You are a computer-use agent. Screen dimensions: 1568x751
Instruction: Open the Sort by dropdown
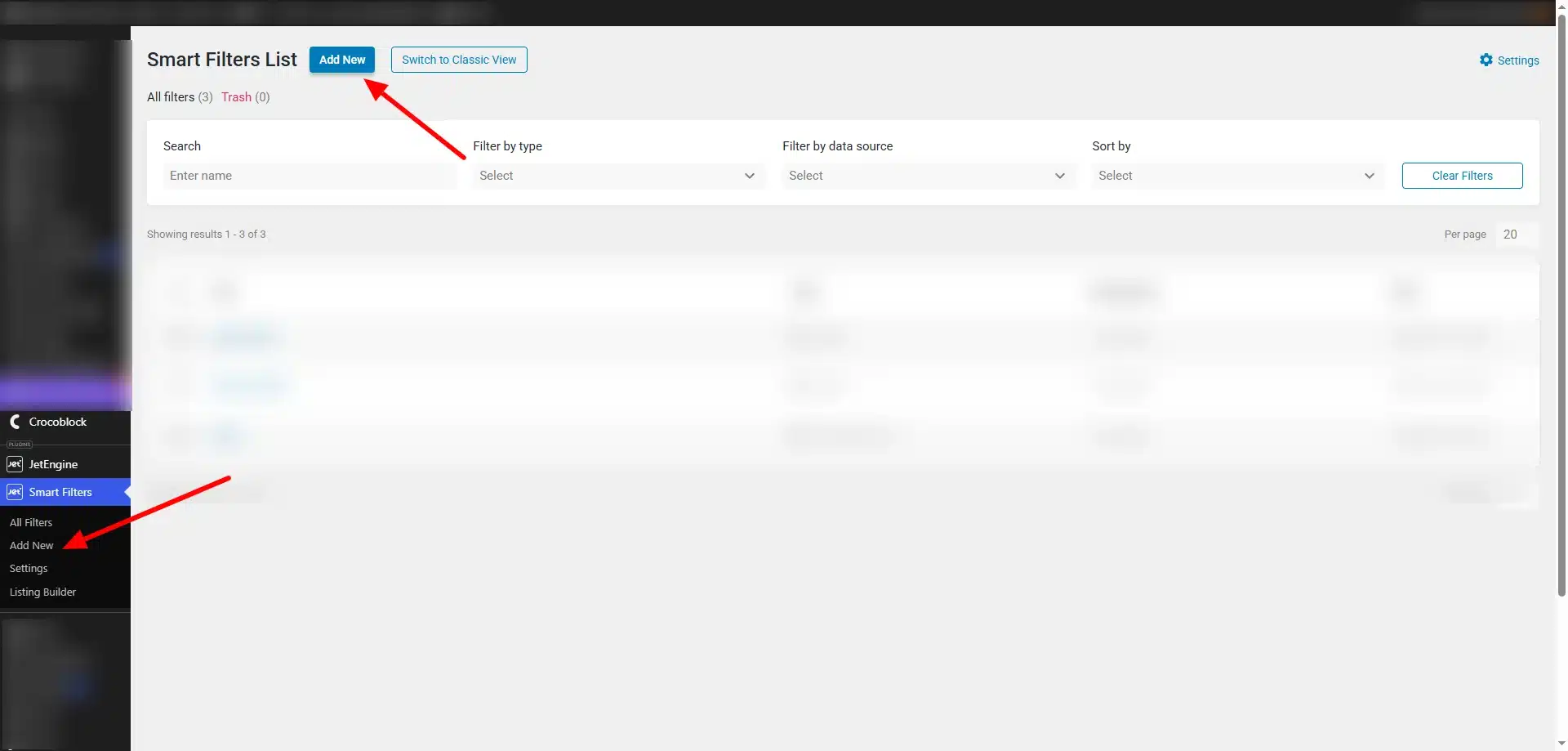[1238, 176]
